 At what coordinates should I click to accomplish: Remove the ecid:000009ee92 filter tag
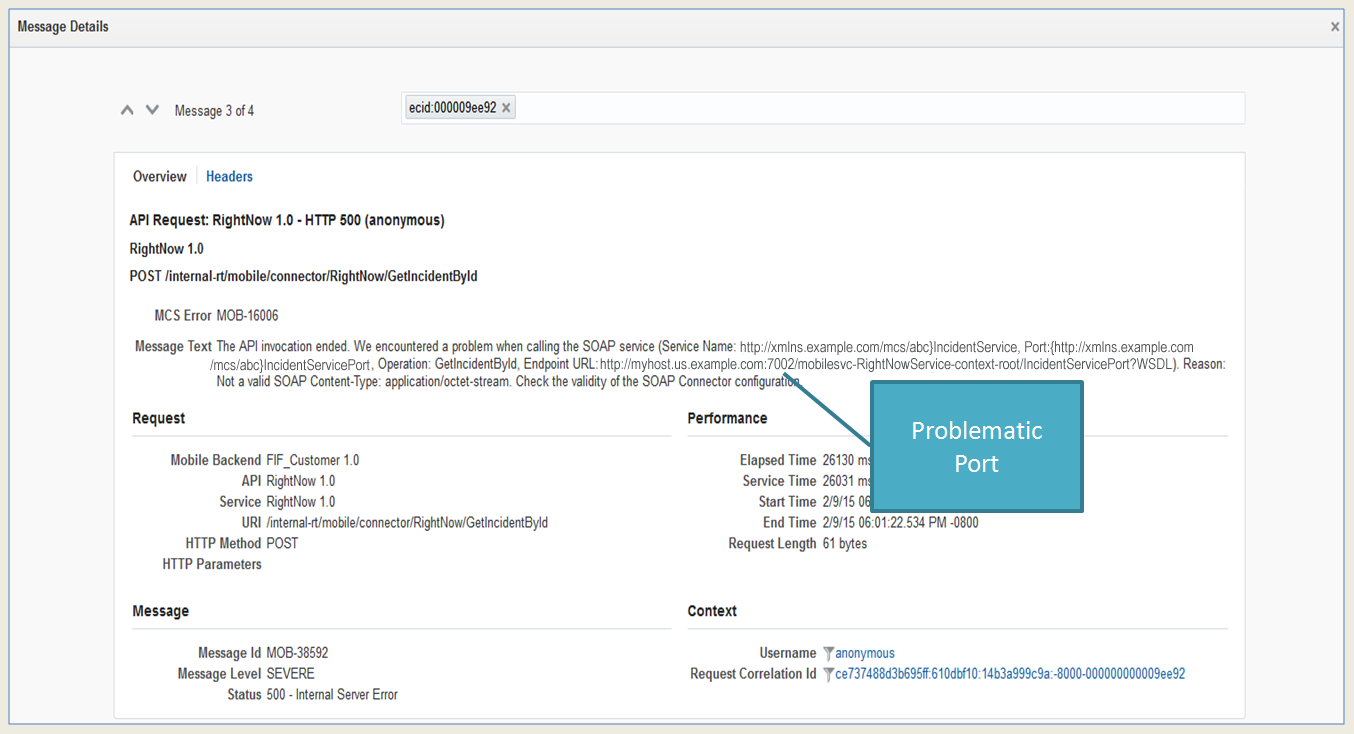click(x=507, y=108)
